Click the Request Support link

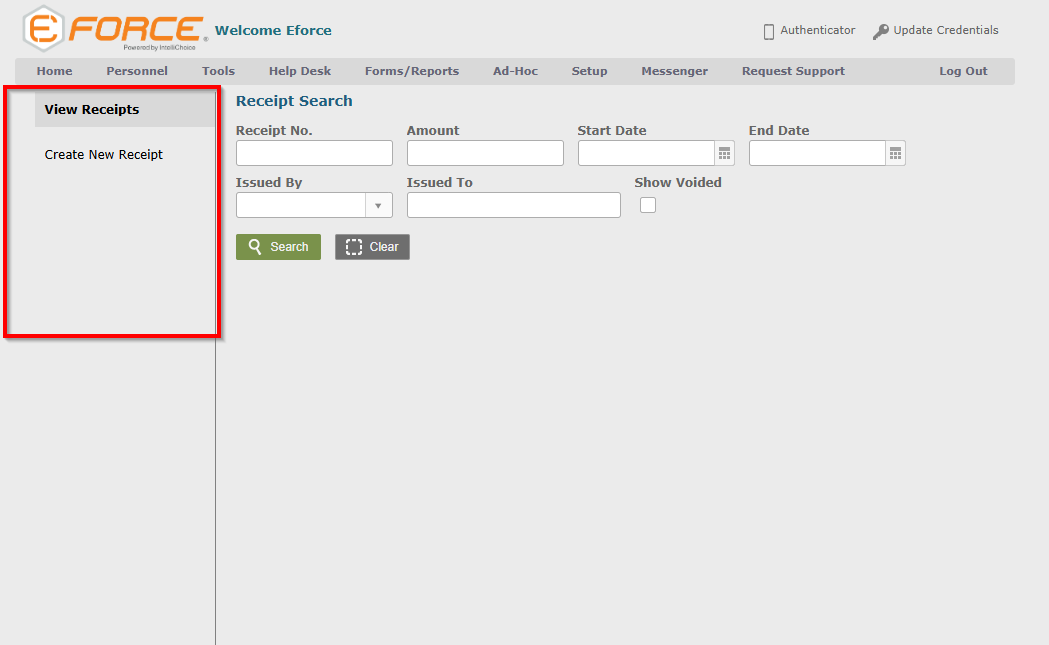[x=793, y=71]
